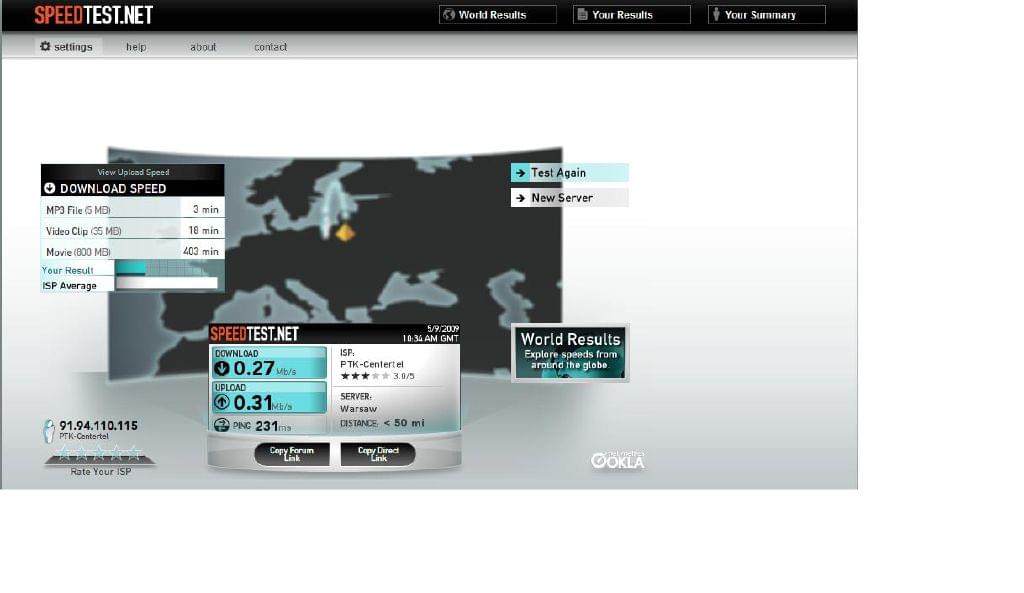Click the IP address 91.94.110.115

click(x=99, y=426)
